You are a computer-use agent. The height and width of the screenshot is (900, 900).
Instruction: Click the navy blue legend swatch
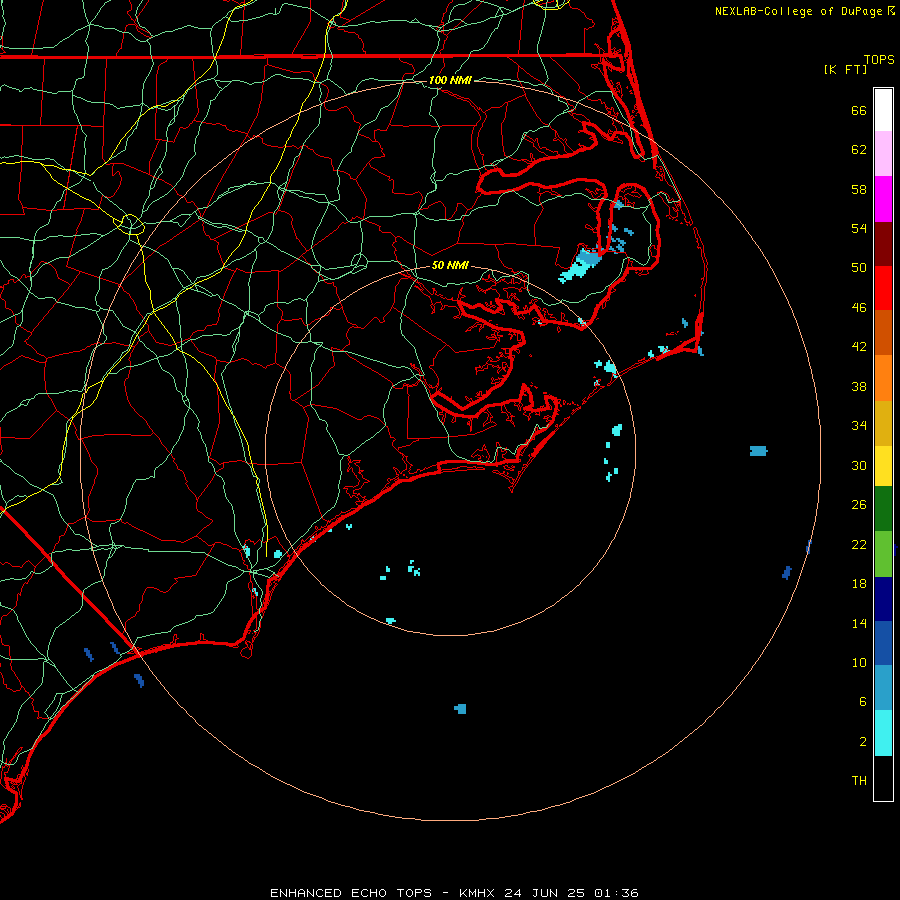point(883,599)
